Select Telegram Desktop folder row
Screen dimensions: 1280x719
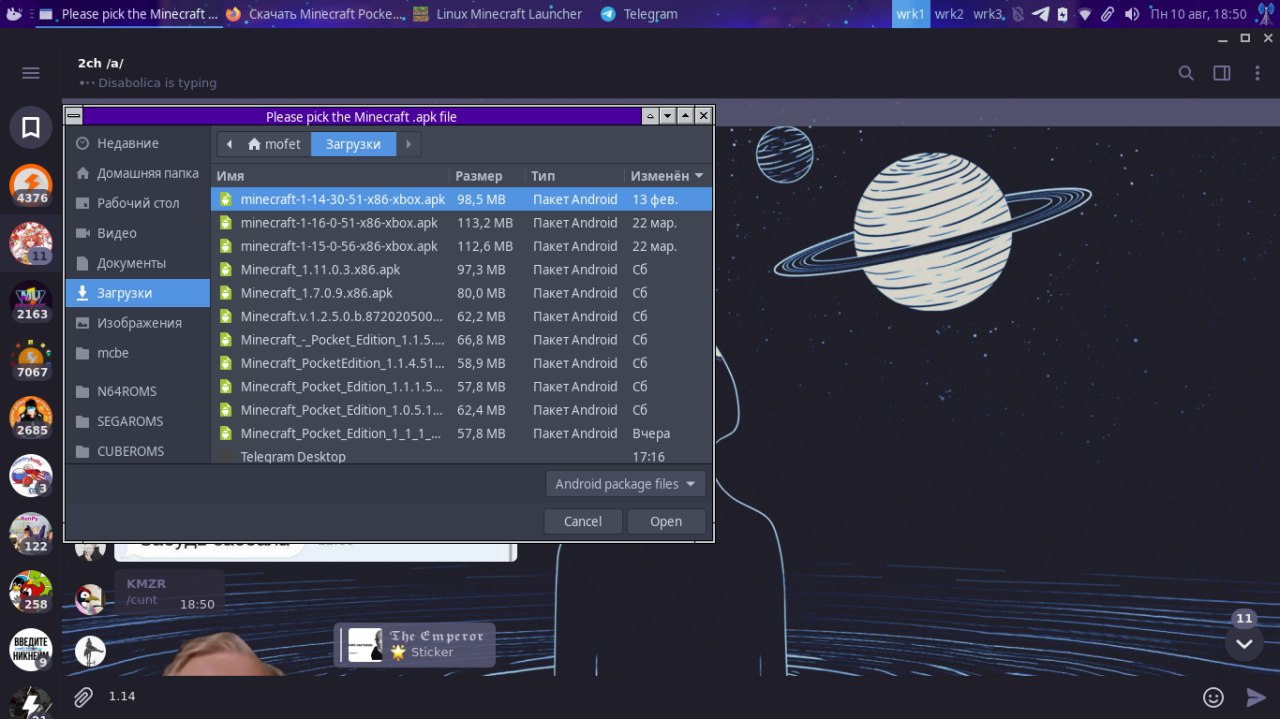coord(462,456)
